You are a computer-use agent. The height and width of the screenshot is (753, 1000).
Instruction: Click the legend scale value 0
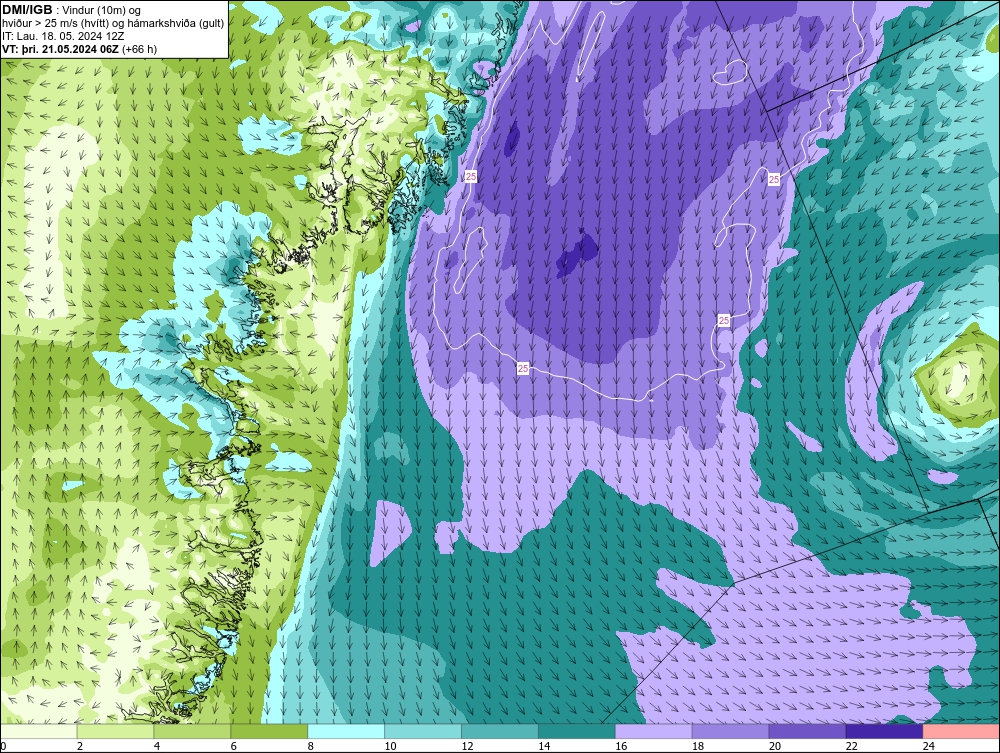3,746
